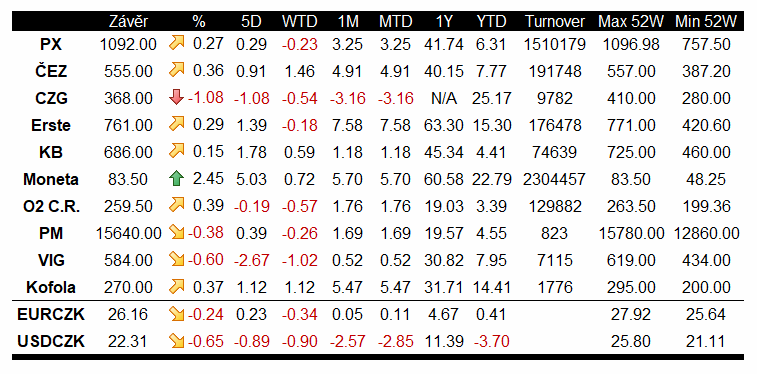Click ČEZ Max 52W value 557.00

tap(631, 72)
